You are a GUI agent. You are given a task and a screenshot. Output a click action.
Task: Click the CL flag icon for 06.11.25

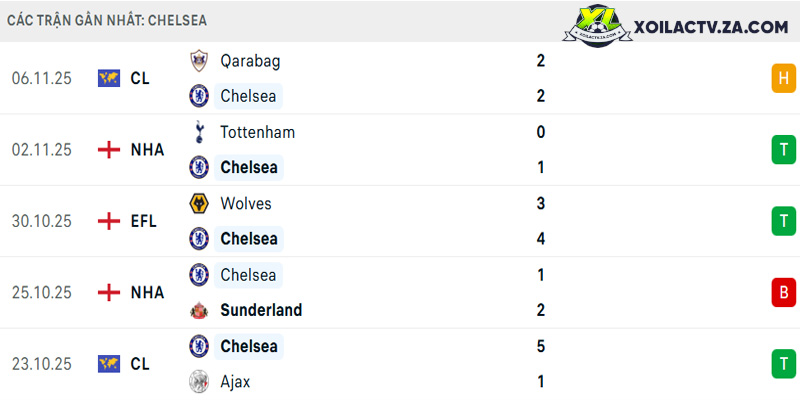(109, 78)
